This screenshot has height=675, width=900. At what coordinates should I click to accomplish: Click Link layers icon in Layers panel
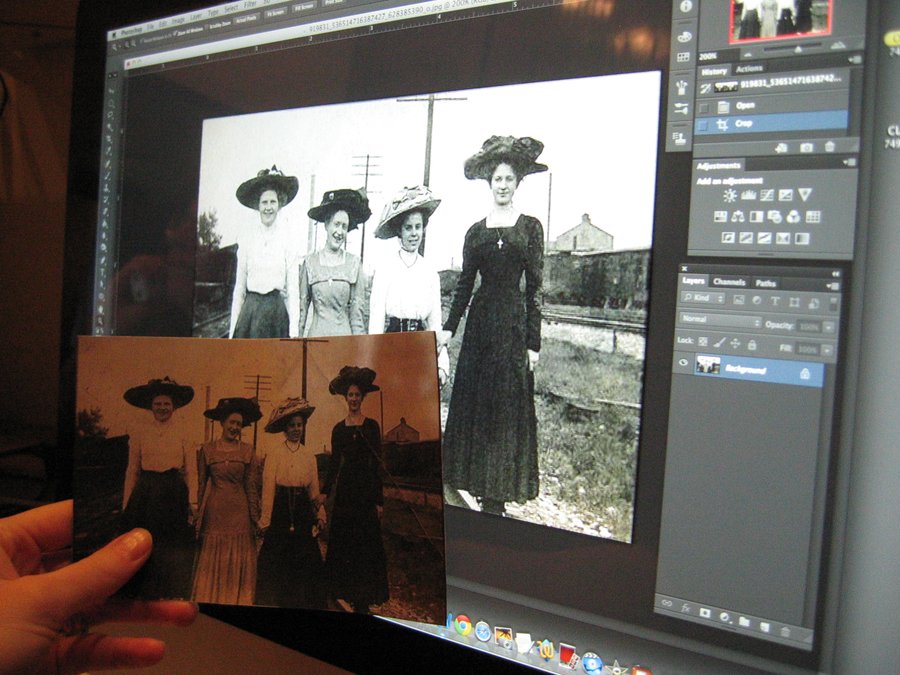pos(667,603)
